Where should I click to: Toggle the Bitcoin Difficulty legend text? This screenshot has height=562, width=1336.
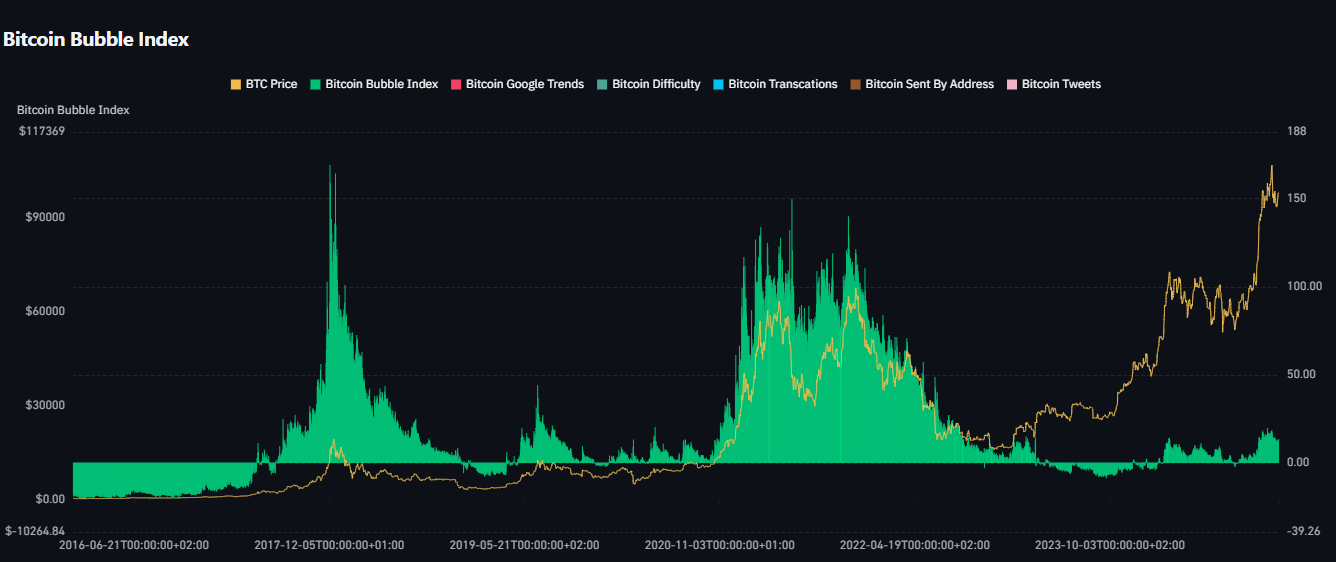coord(656,84)
